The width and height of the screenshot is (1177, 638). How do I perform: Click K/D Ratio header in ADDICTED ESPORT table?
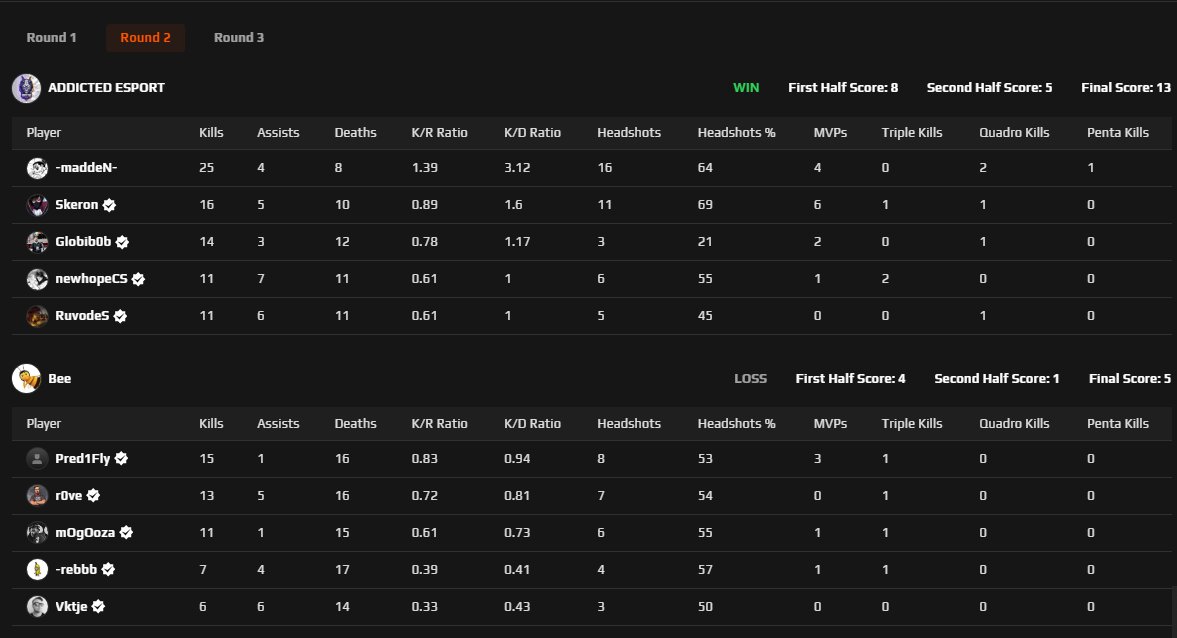tap(532, 133)
